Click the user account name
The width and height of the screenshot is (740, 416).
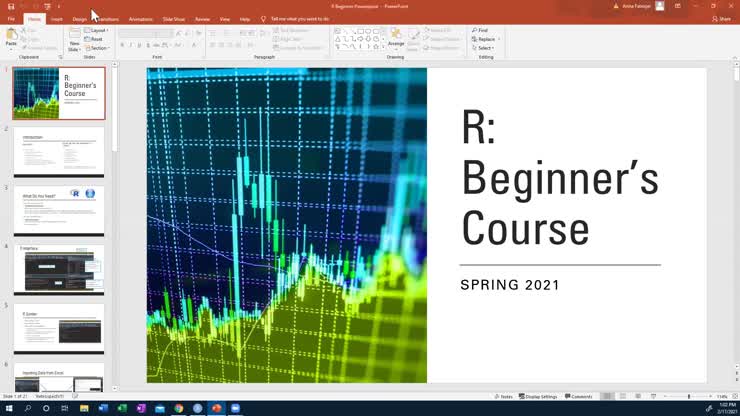click(x=636, y=6)
